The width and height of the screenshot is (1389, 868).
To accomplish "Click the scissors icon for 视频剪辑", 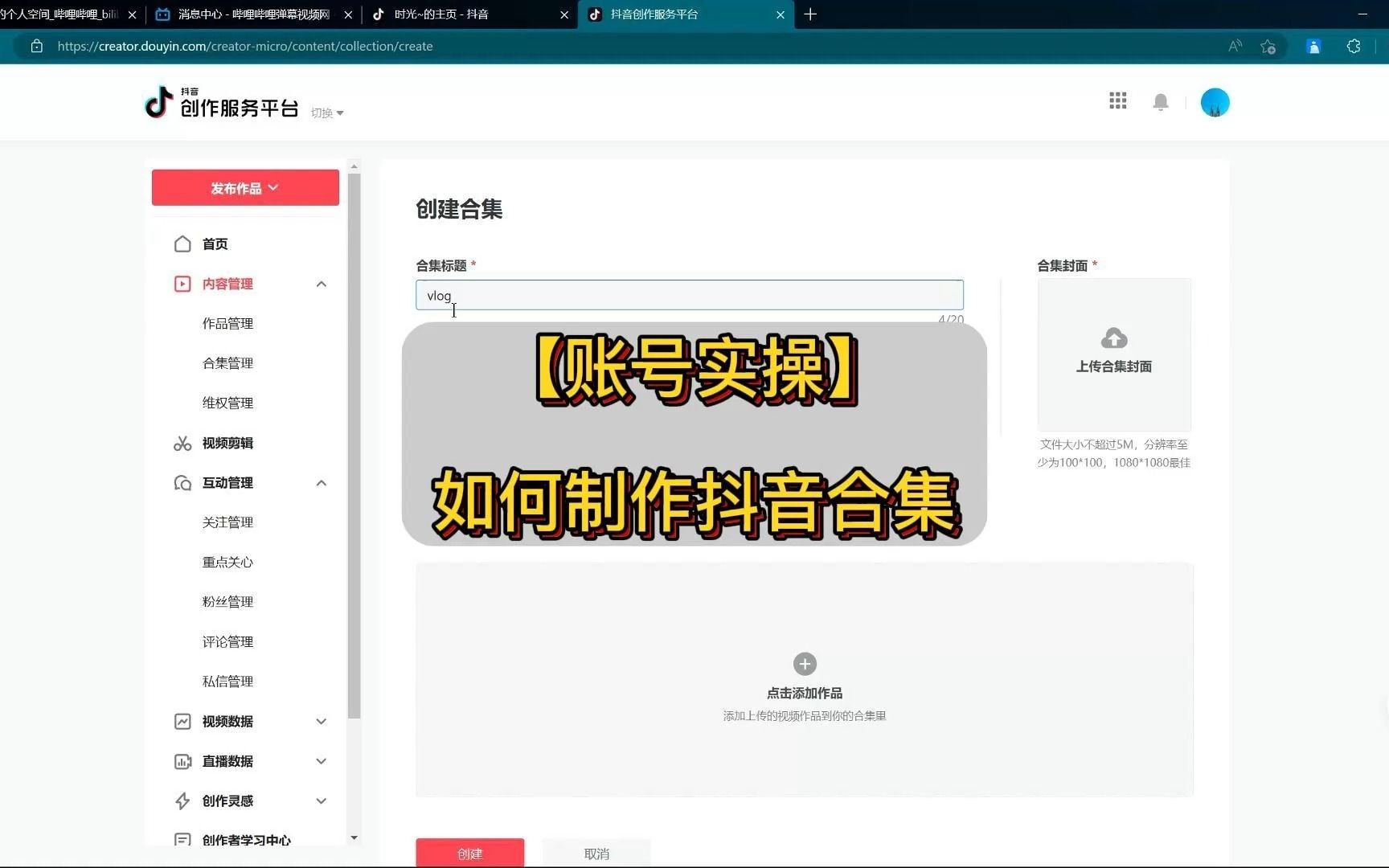I will coord(182,443).
